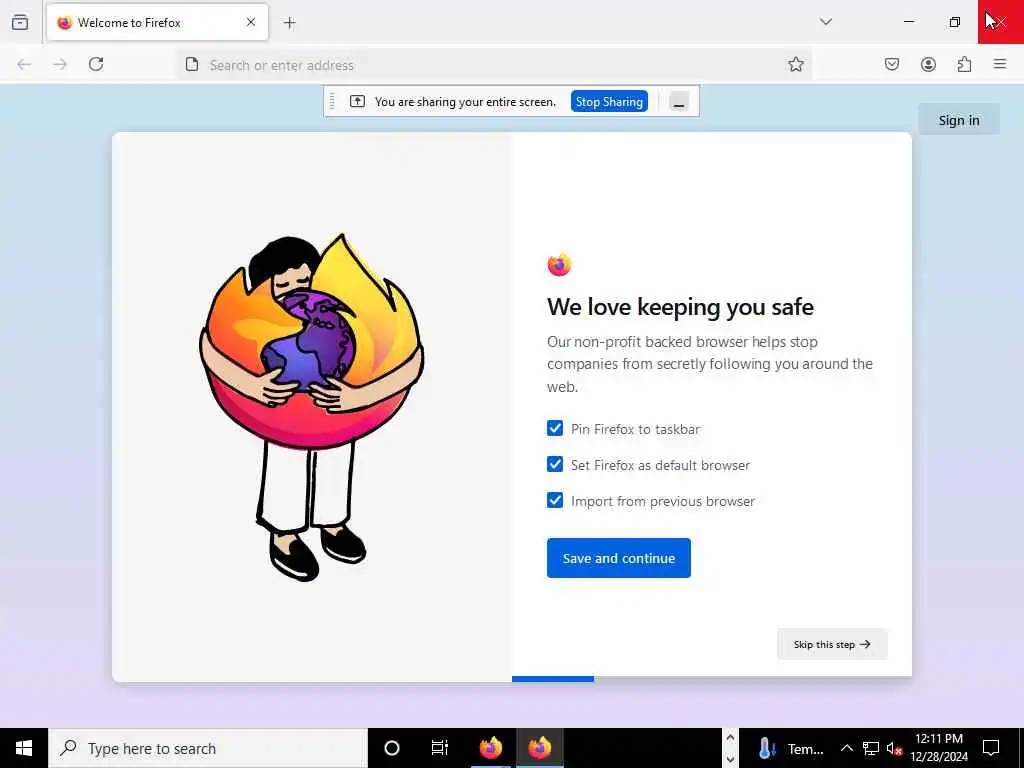Open the Firefox View icon
The image size is (1024, 768).
[20, 22]
